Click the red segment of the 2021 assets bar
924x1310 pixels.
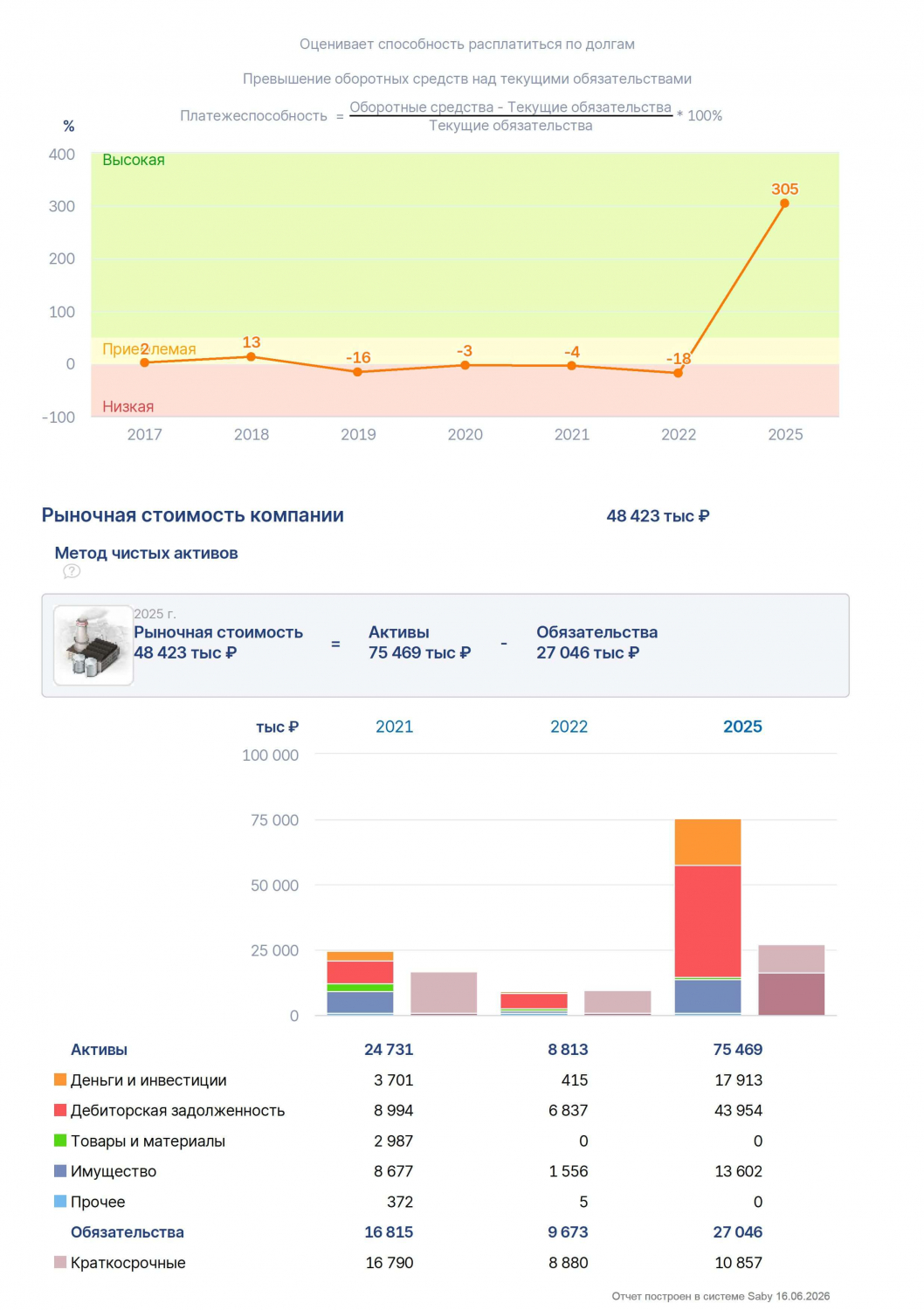[x=360, y=972]
